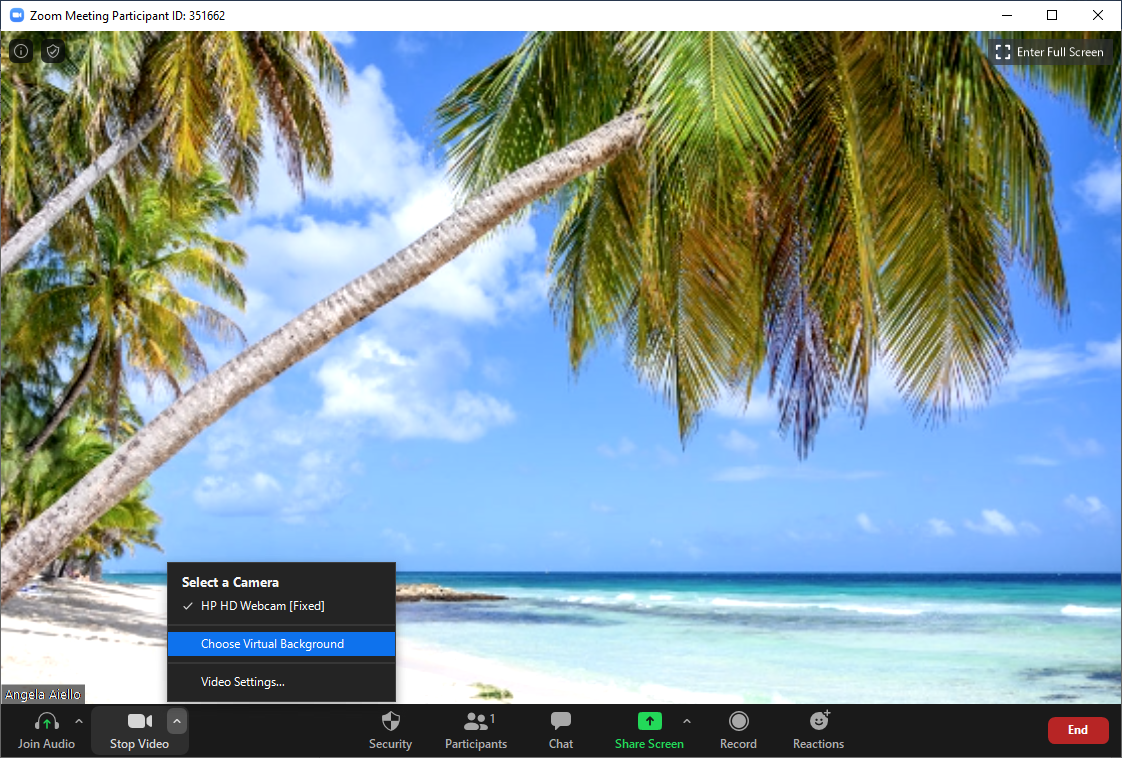Click the Angela Aiello name label
Screen dimensions: 1122x758
(43, 694)
